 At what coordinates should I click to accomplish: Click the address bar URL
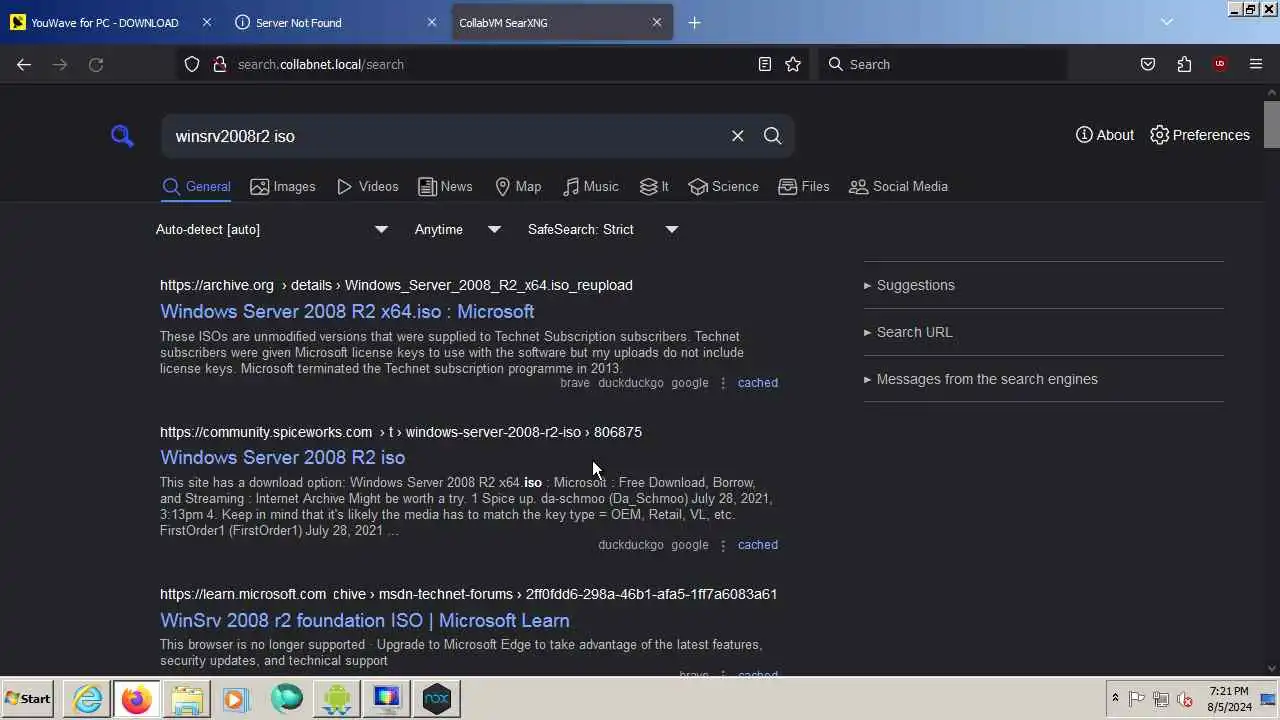321,64
